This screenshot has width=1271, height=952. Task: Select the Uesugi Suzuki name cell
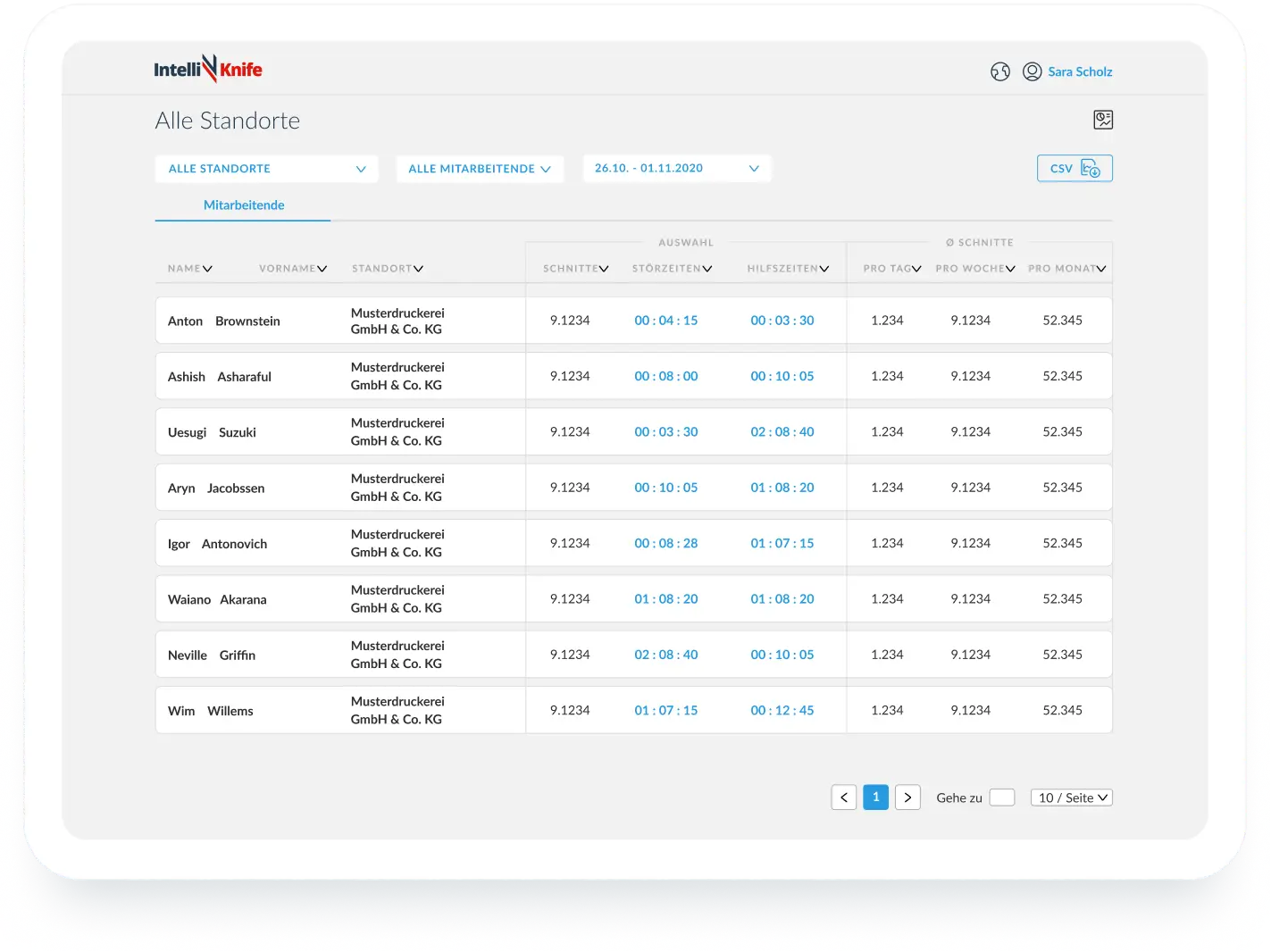[212, 432]
